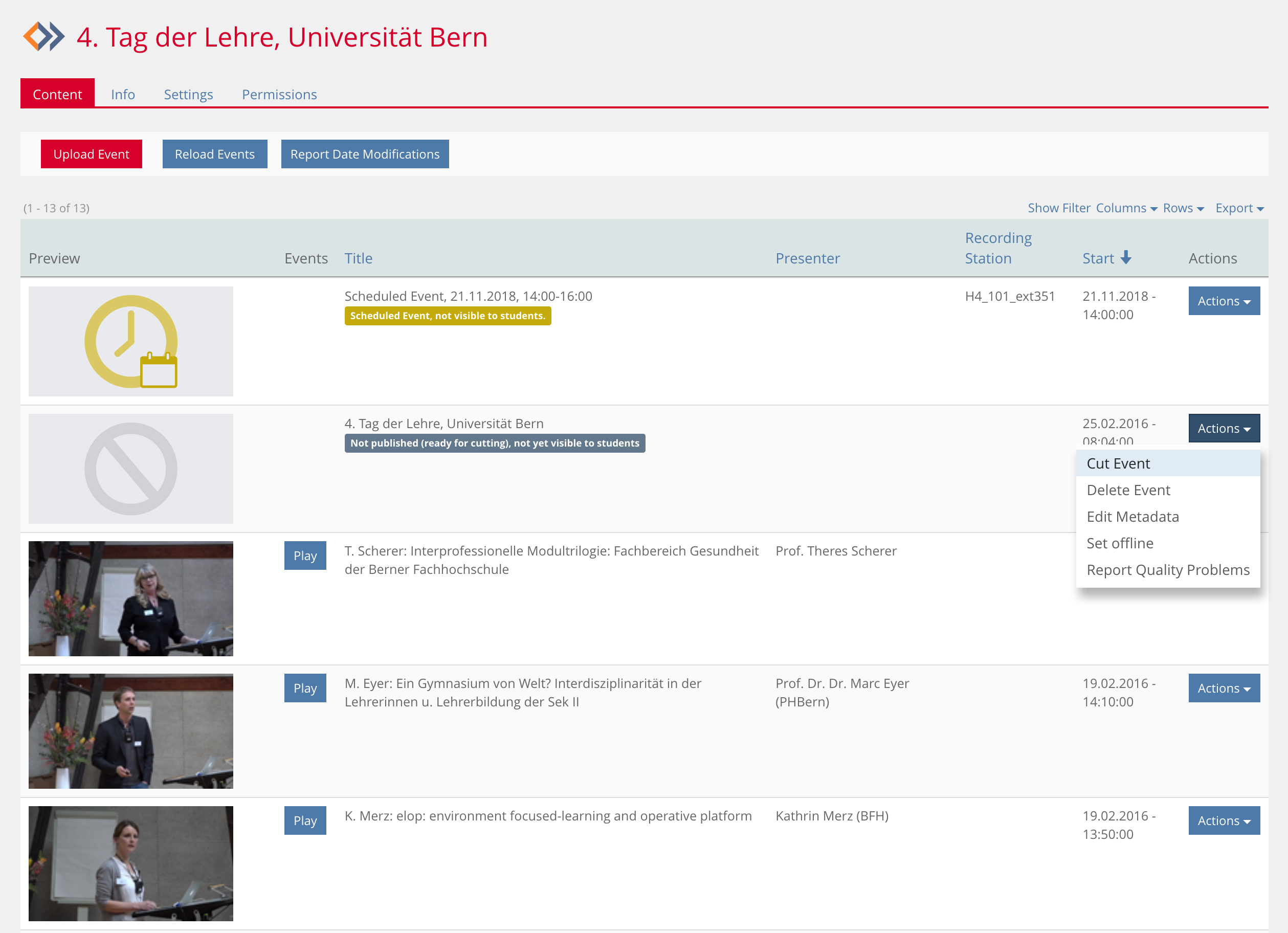Click the Start column sort arrow

coord(1126,258)
